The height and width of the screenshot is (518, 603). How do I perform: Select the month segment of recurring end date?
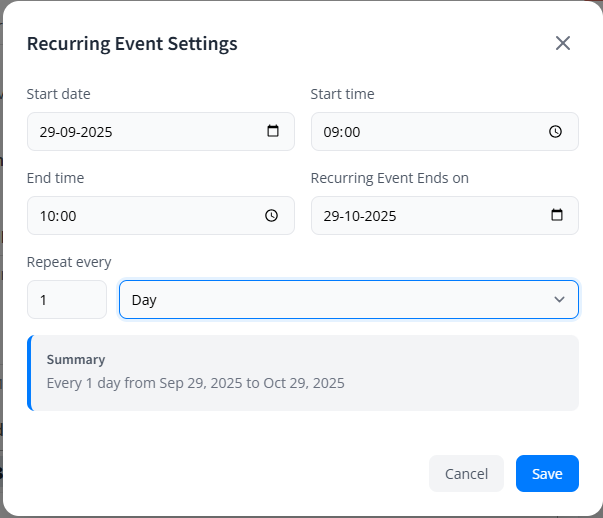click(x=354, y=215)
